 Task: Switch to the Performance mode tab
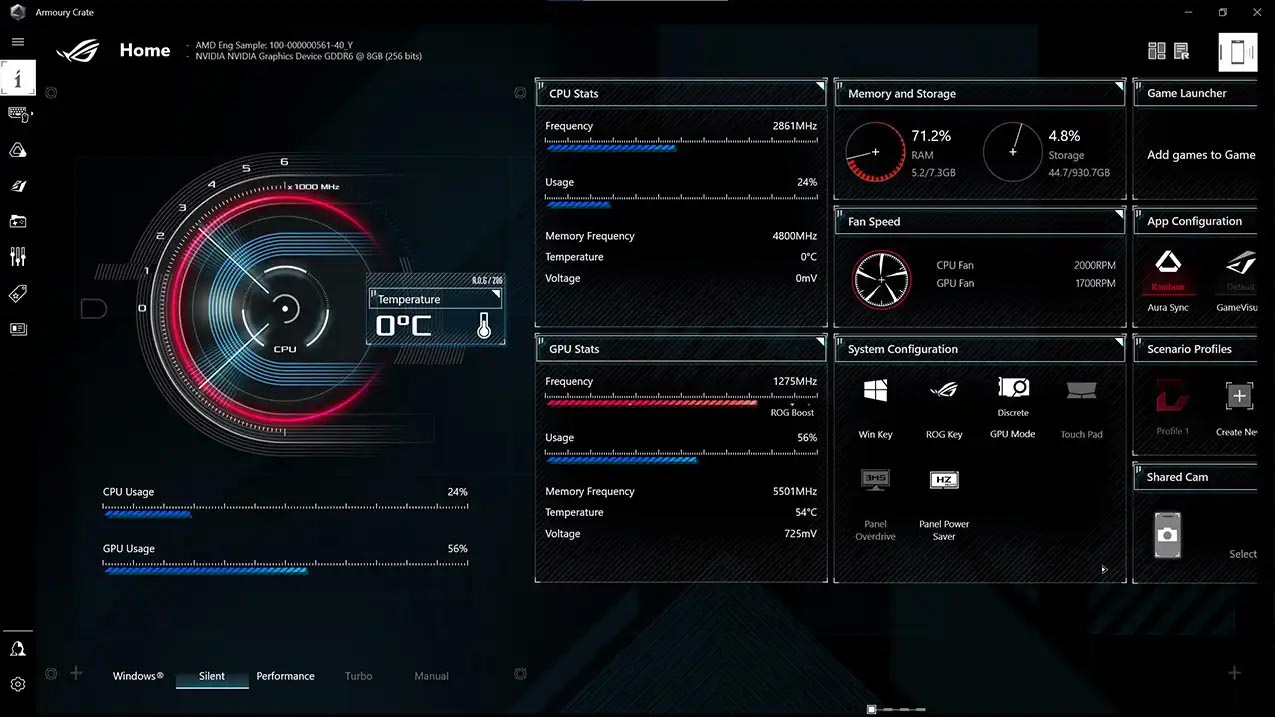point(285,676)
